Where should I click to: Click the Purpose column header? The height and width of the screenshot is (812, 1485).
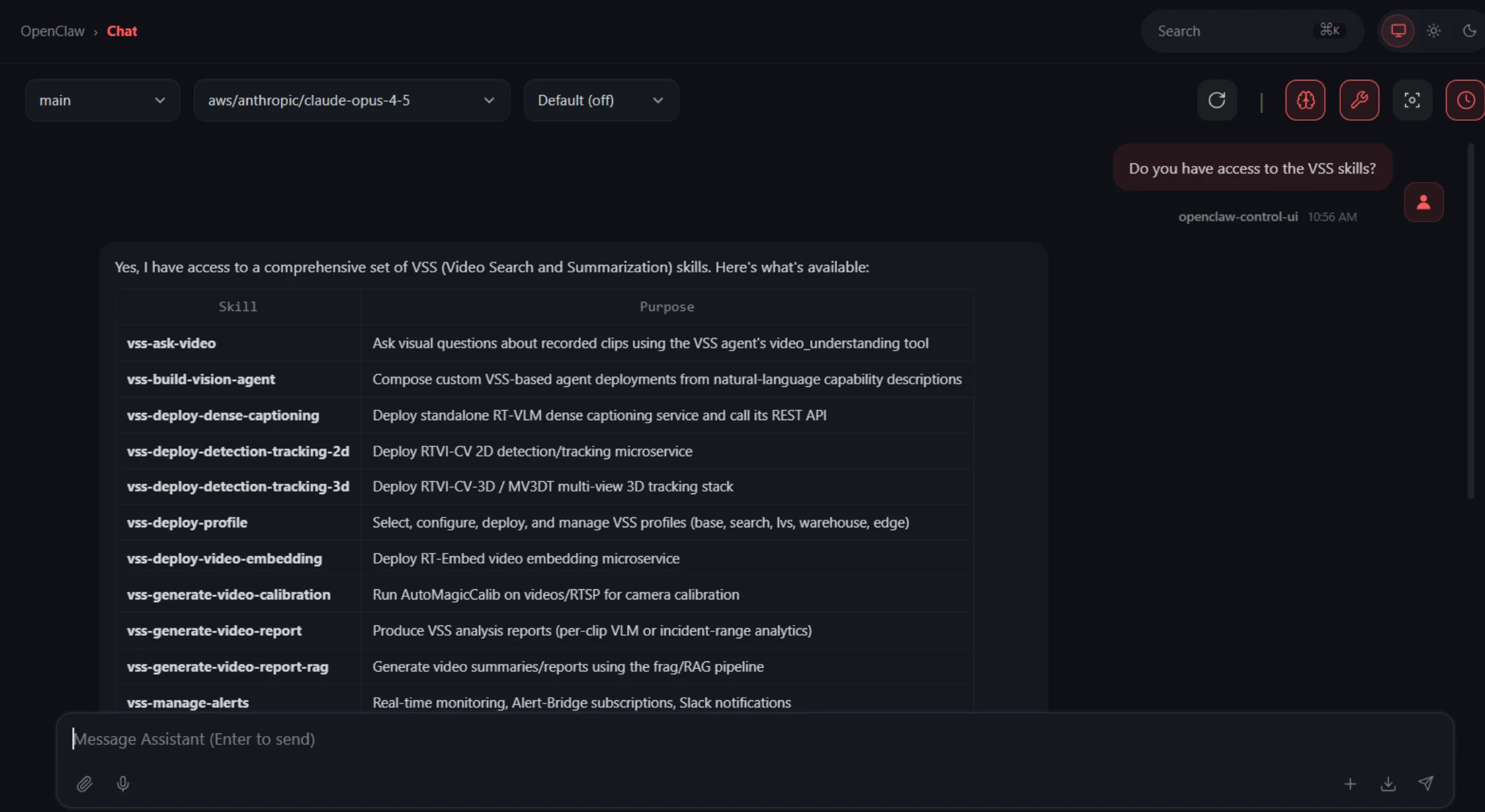click(x=667, y=306)
